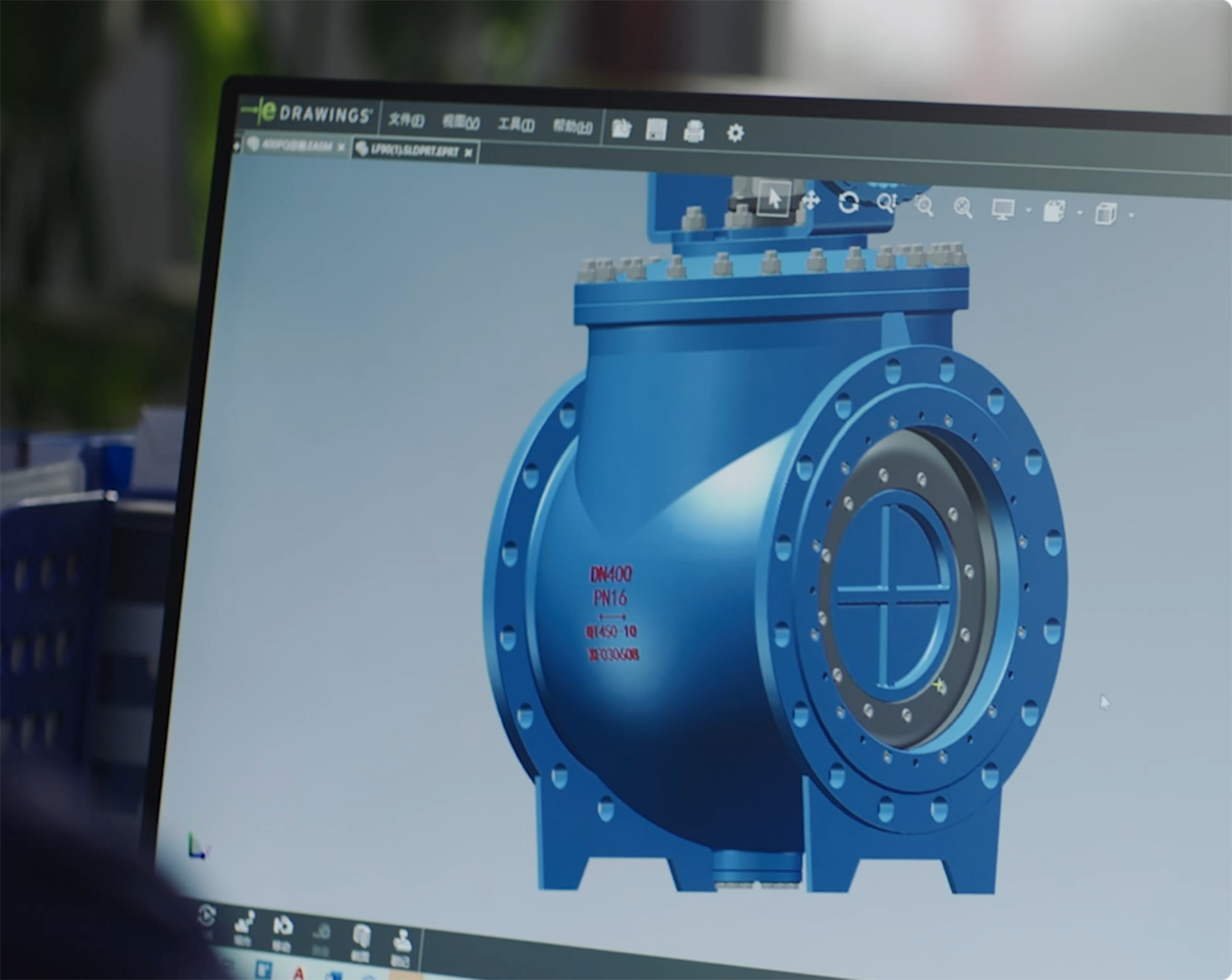Image resolution: width=1232 pixels, height=980 pixels.
Task: Expand the view orientation dropdown arrow
Action: point(1080,213)
